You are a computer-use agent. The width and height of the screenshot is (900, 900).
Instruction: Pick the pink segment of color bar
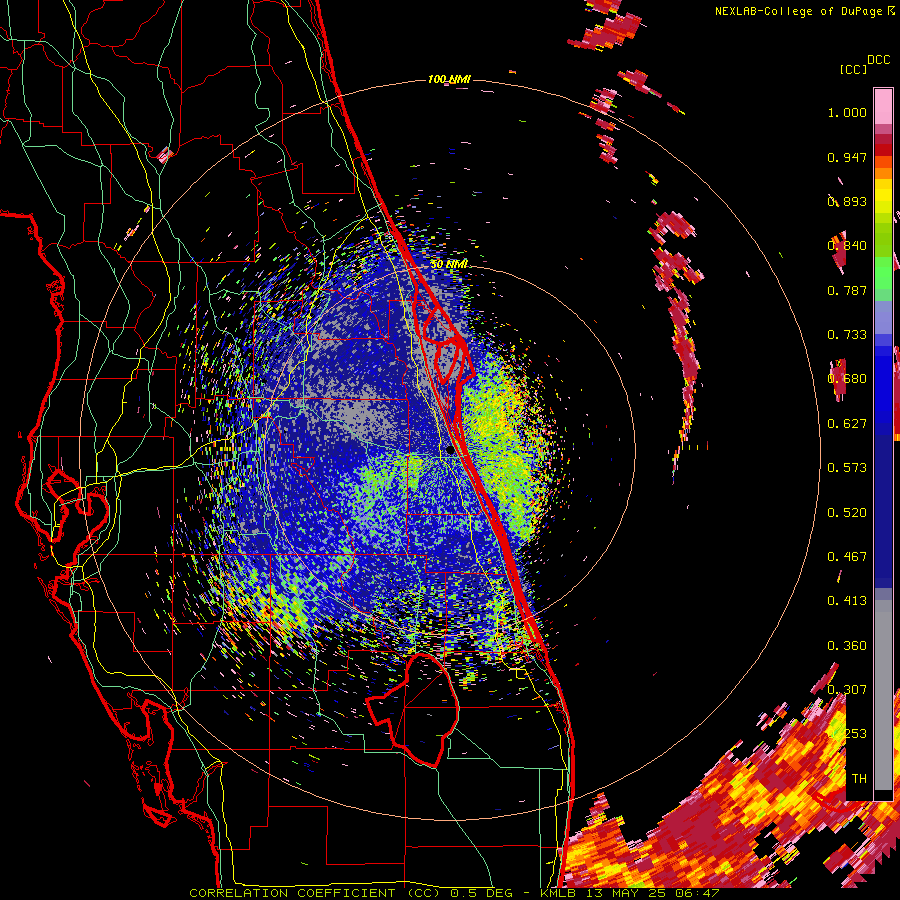click(883, 107)
